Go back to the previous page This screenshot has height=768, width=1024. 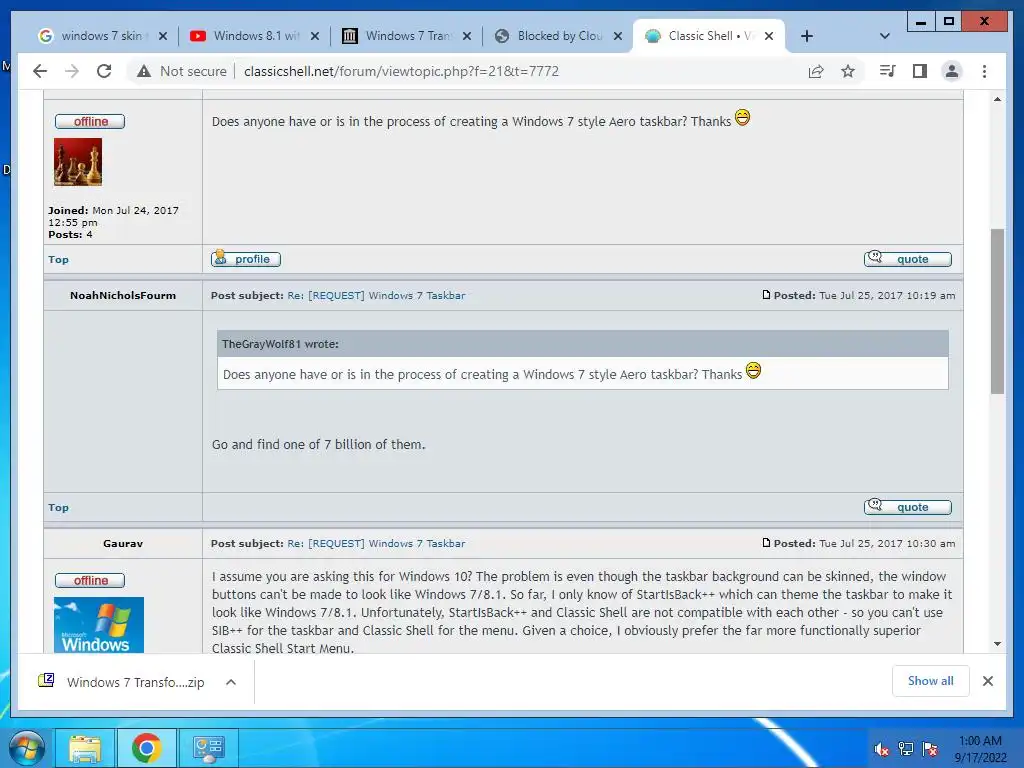[40, 71]
